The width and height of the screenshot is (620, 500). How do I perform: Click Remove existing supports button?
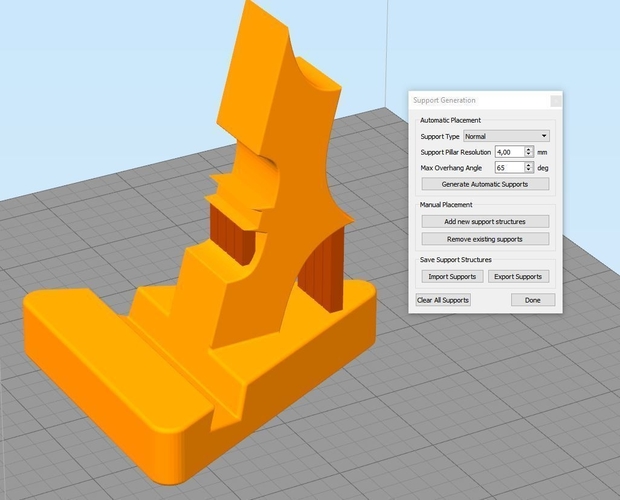[485, 239]
